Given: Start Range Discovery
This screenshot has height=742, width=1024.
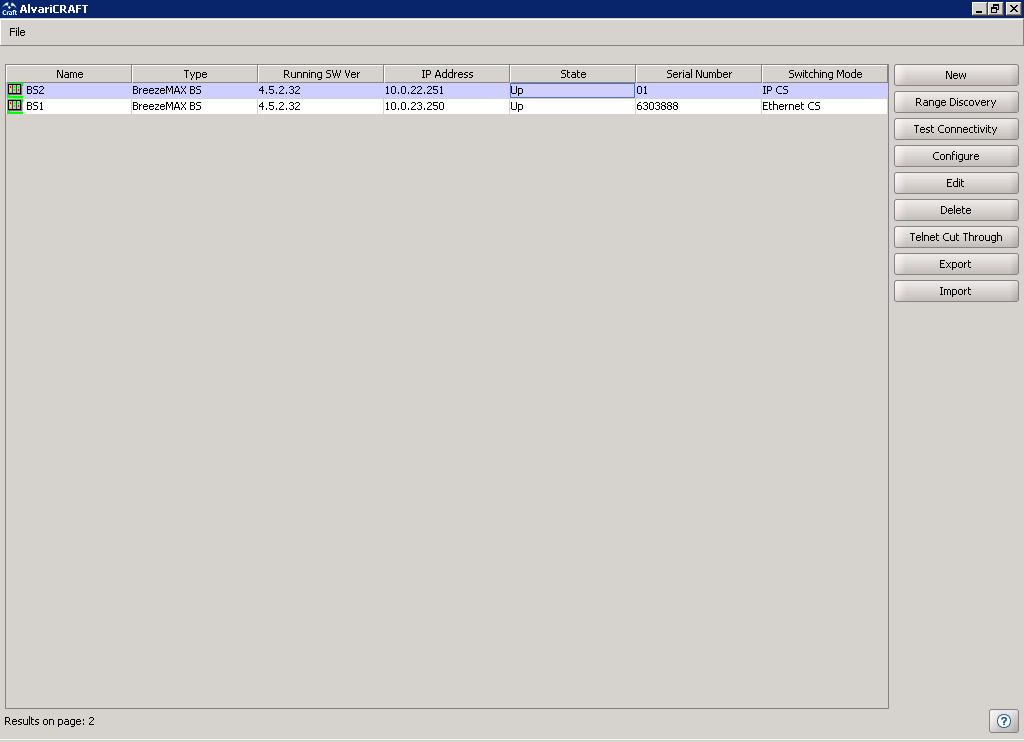Looking at the screenshot, I should tap(956, 102).
